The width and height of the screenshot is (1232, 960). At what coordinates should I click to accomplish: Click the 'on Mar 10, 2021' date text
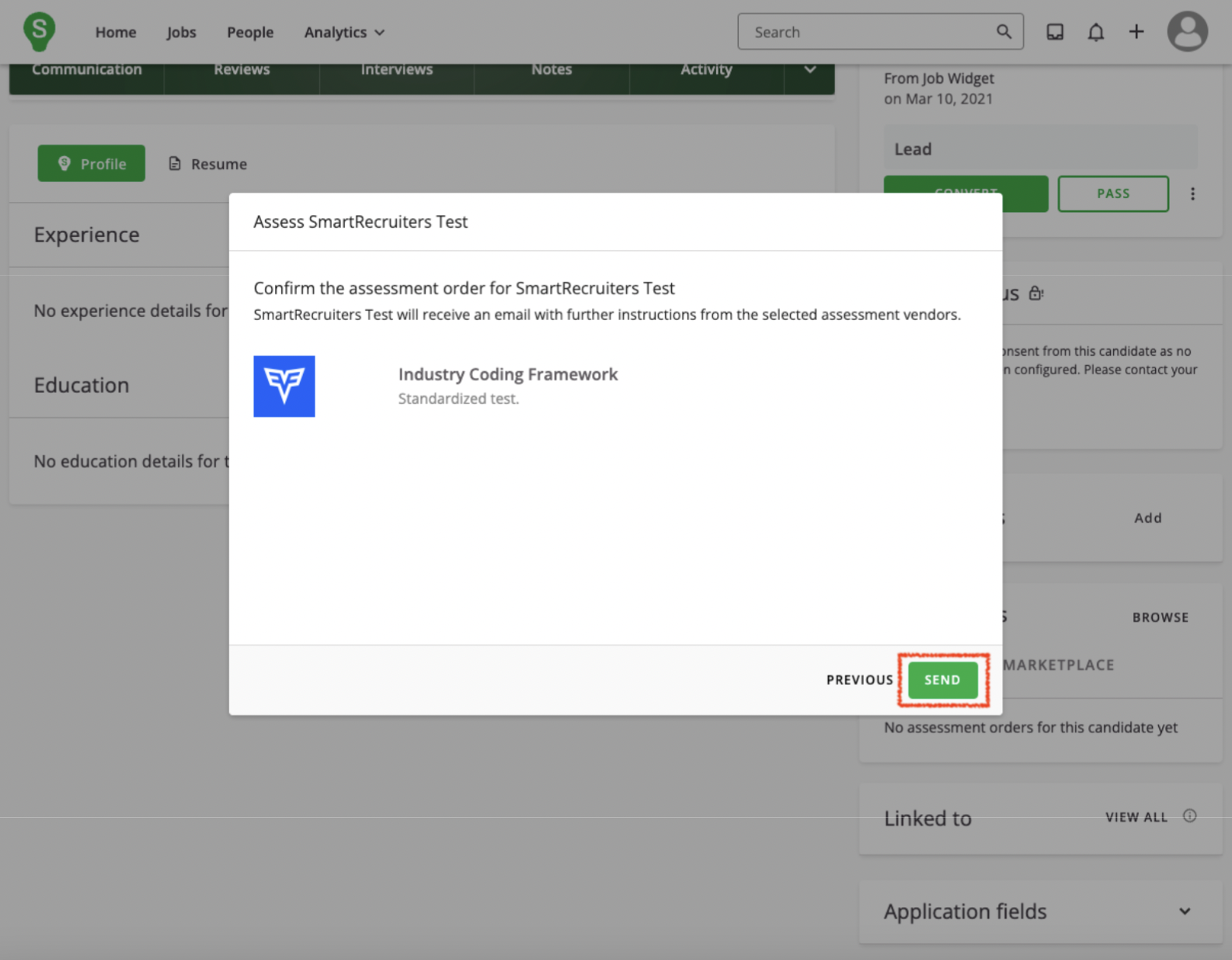[938, 99]
